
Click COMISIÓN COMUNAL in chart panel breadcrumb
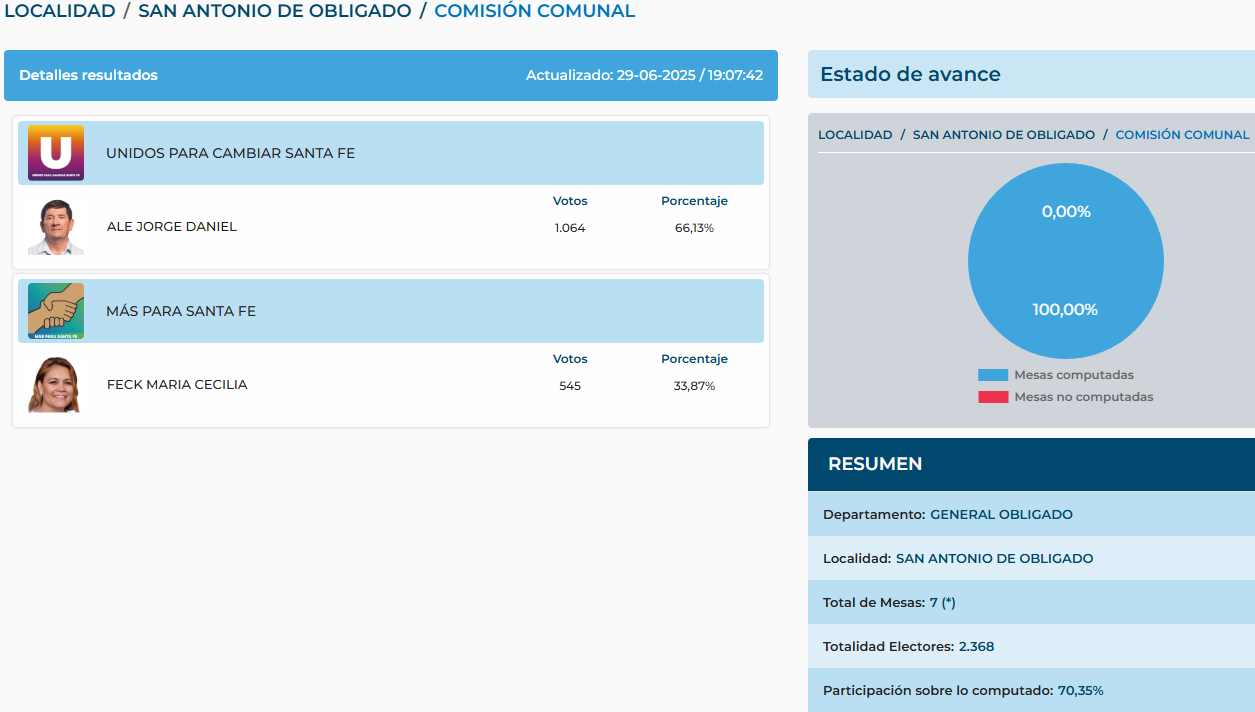click(1182, 135)
